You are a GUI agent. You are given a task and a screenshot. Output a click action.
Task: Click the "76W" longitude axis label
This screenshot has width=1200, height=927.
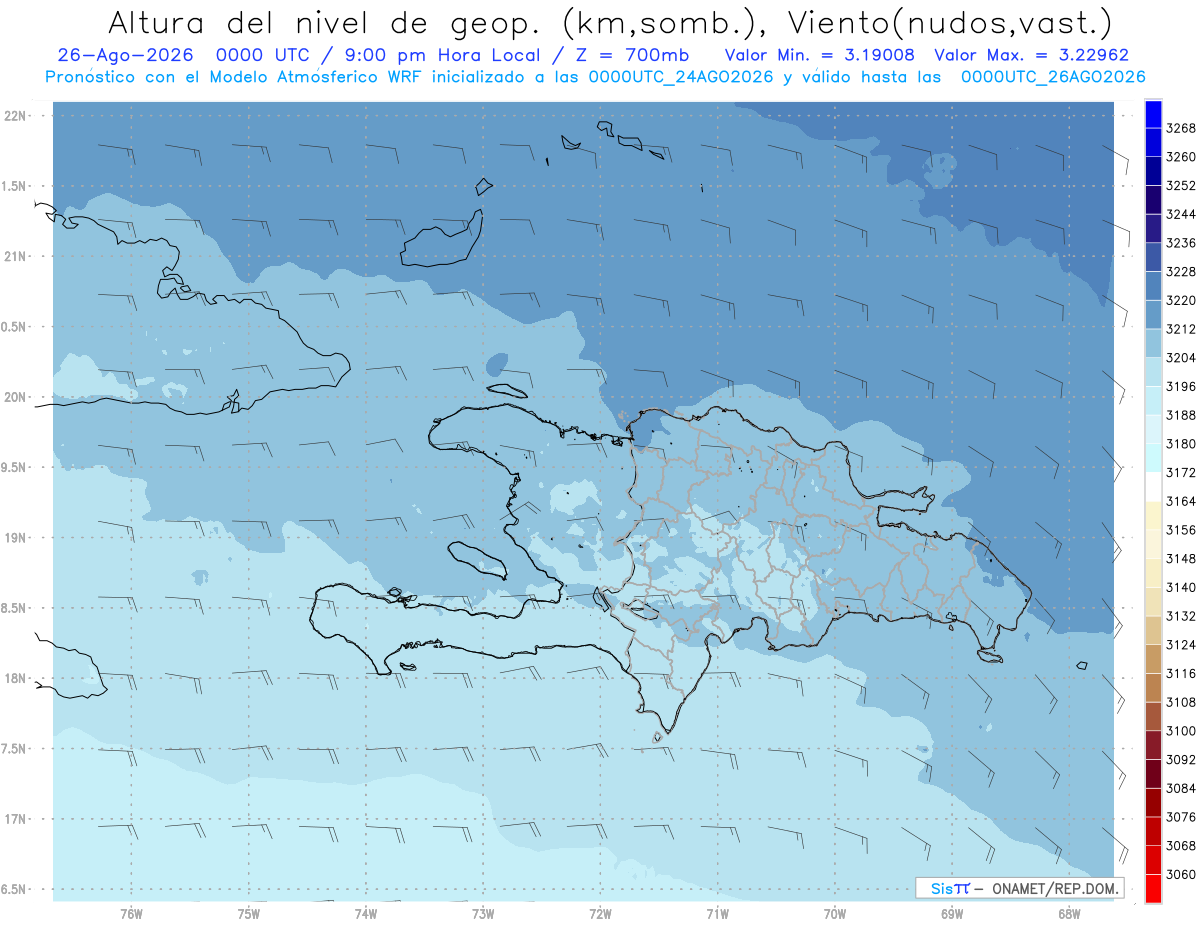tap(131, 913)
